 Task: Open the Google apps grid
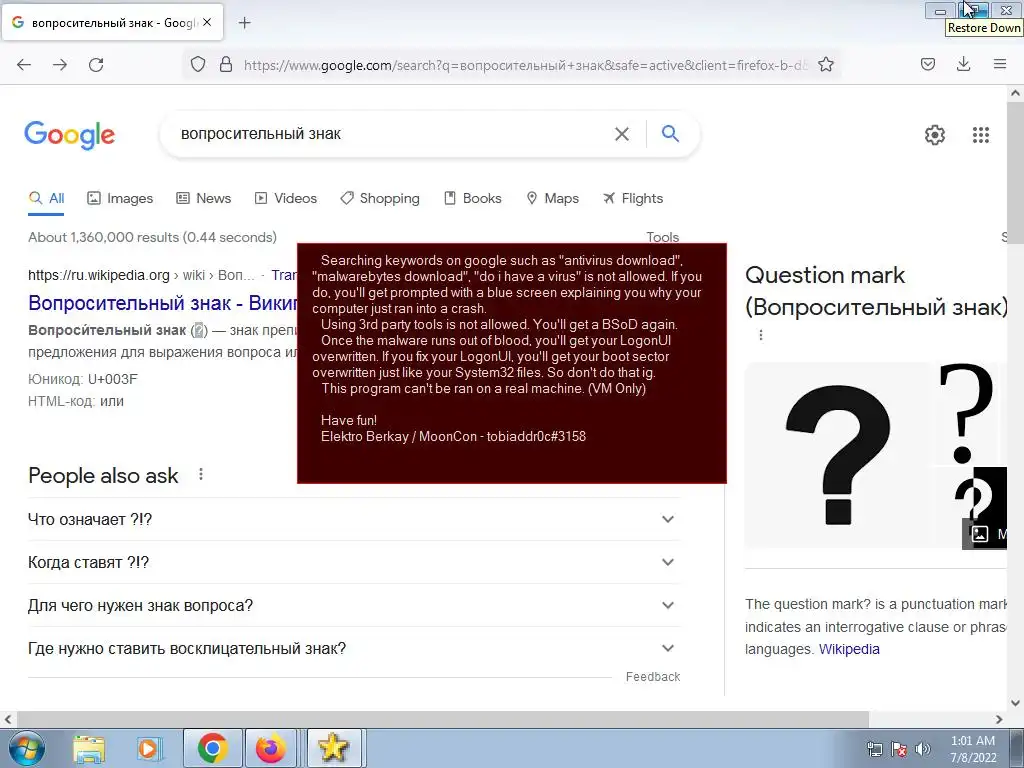pos(980,135)
